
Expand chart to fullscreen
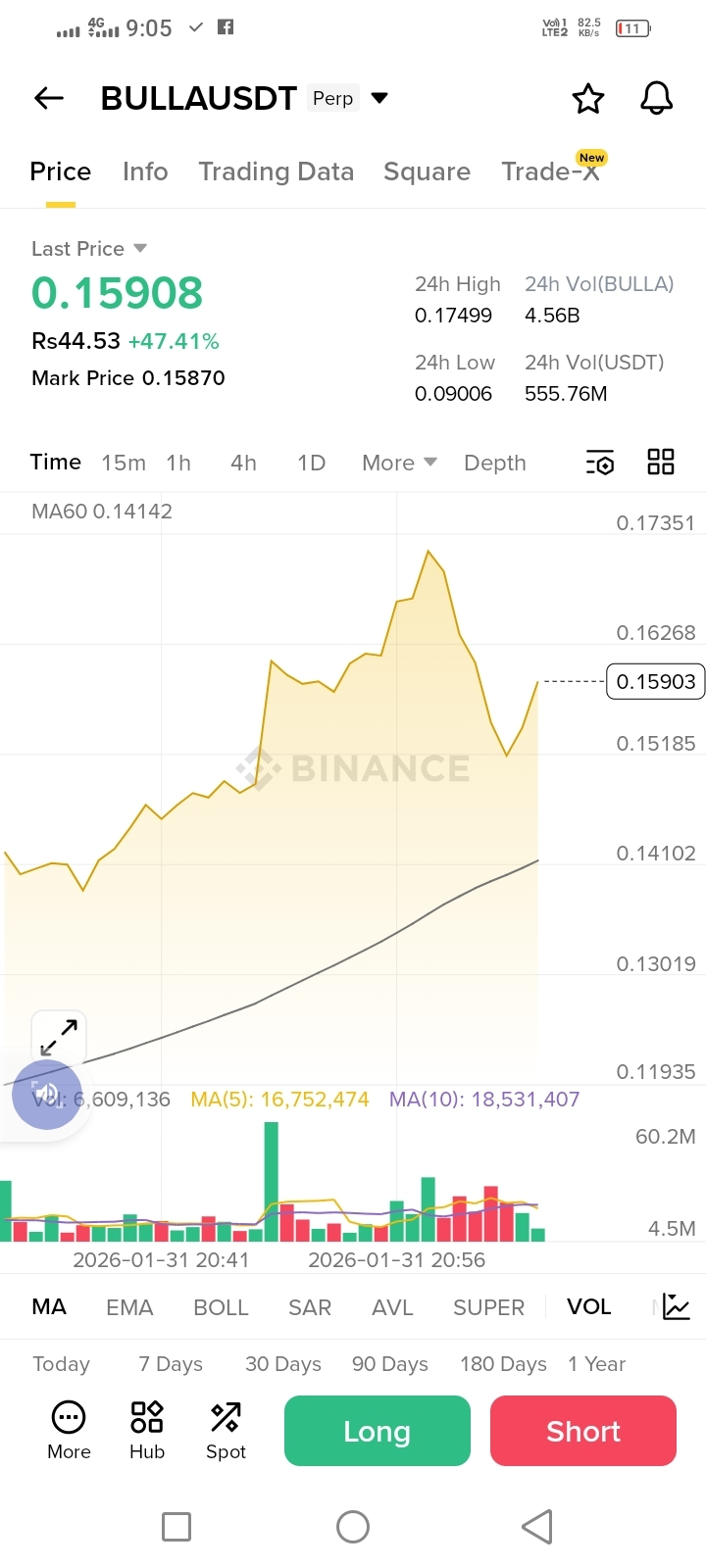[x=59, y=1037]
